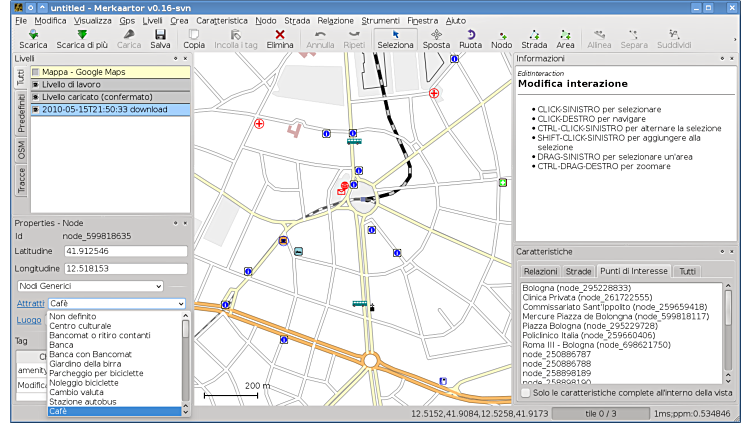Screen dimensions: 752x423
Task: Click the Luogo link label
Action: pos(29,320)
